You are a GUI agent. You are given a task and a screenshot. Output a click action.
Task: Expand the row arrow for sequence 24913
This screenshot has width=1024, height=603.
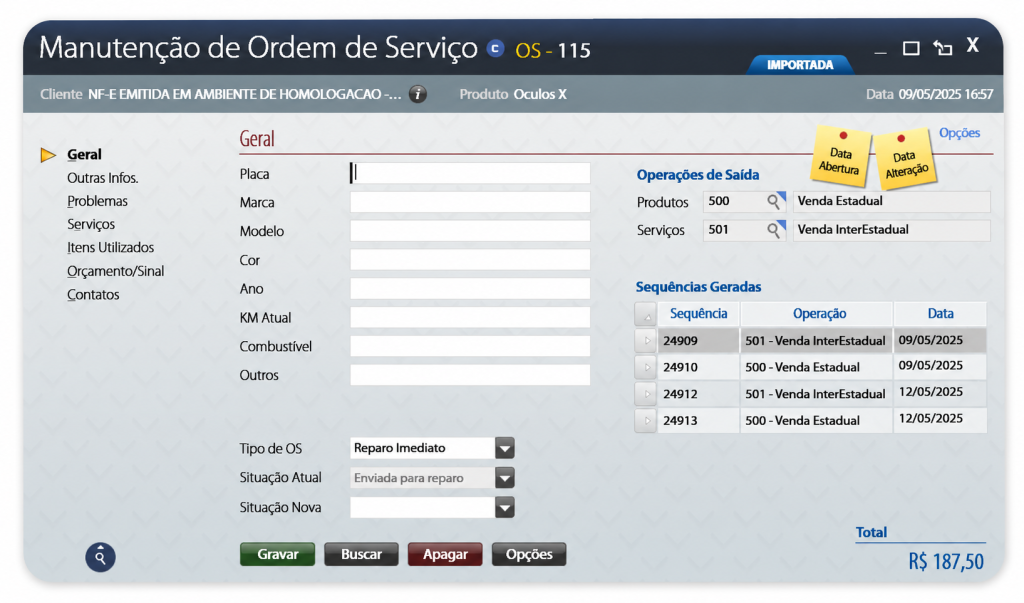point(646,421)
